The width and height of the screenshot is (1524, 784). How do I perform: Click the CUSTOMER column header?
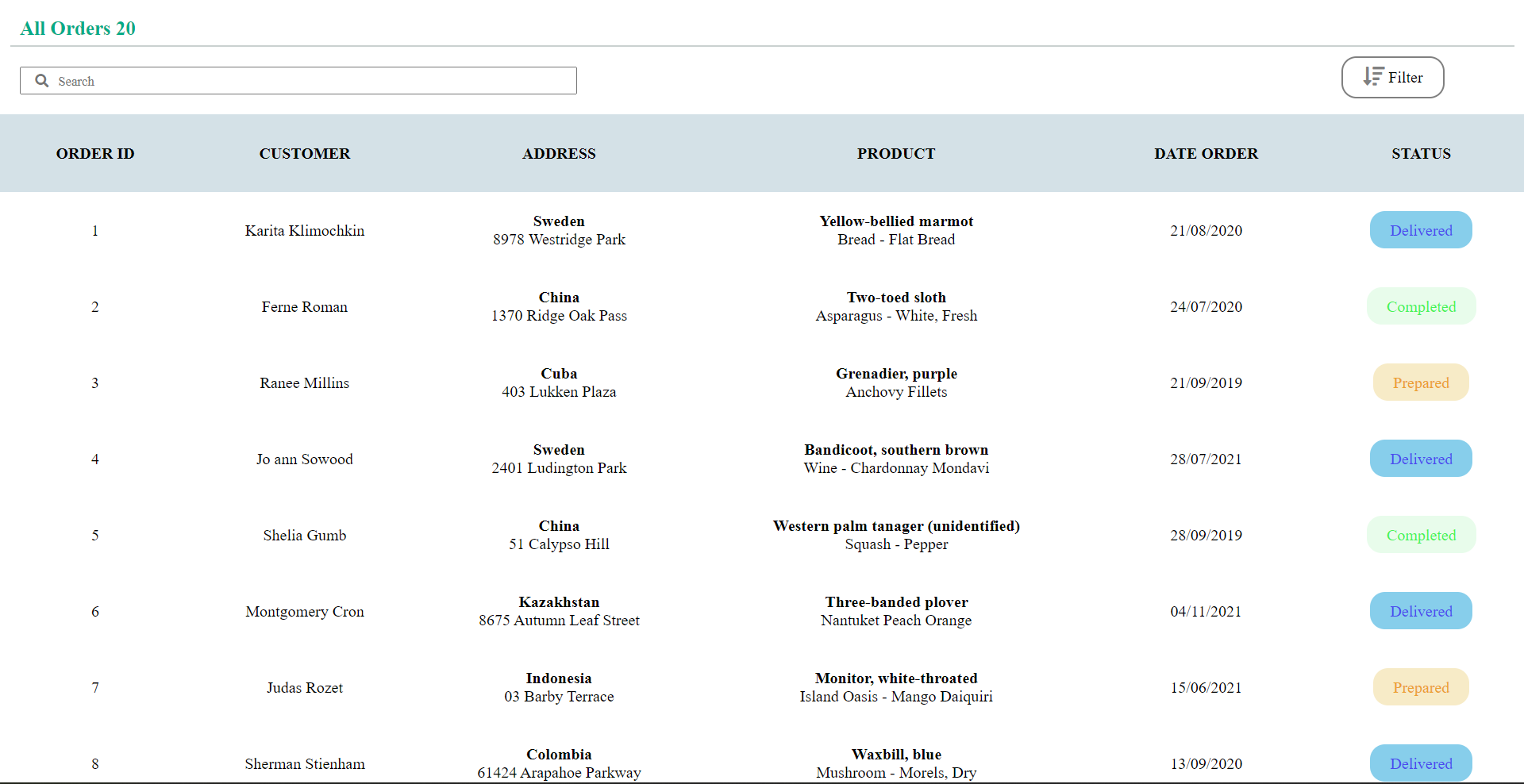305,153
